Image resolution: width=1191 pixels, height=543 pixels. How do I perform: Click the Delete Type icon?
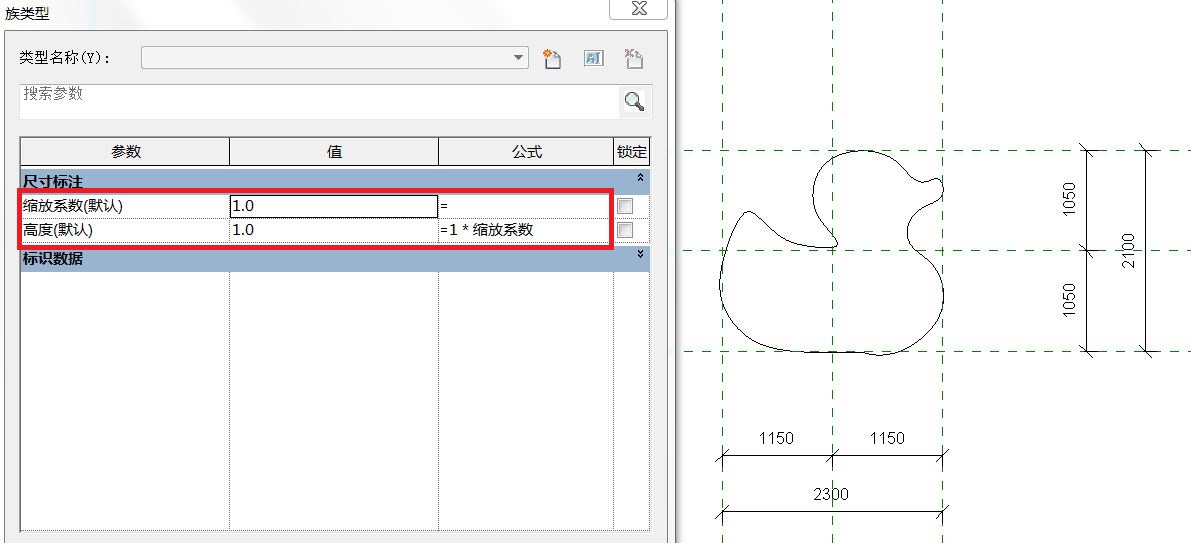coord(633,58)
